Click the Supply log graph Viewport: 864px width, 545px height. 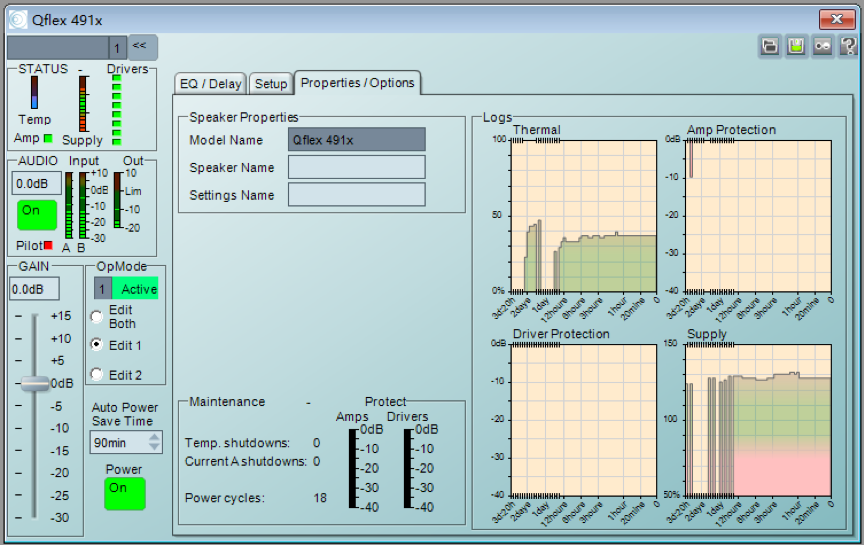(758, 420)
